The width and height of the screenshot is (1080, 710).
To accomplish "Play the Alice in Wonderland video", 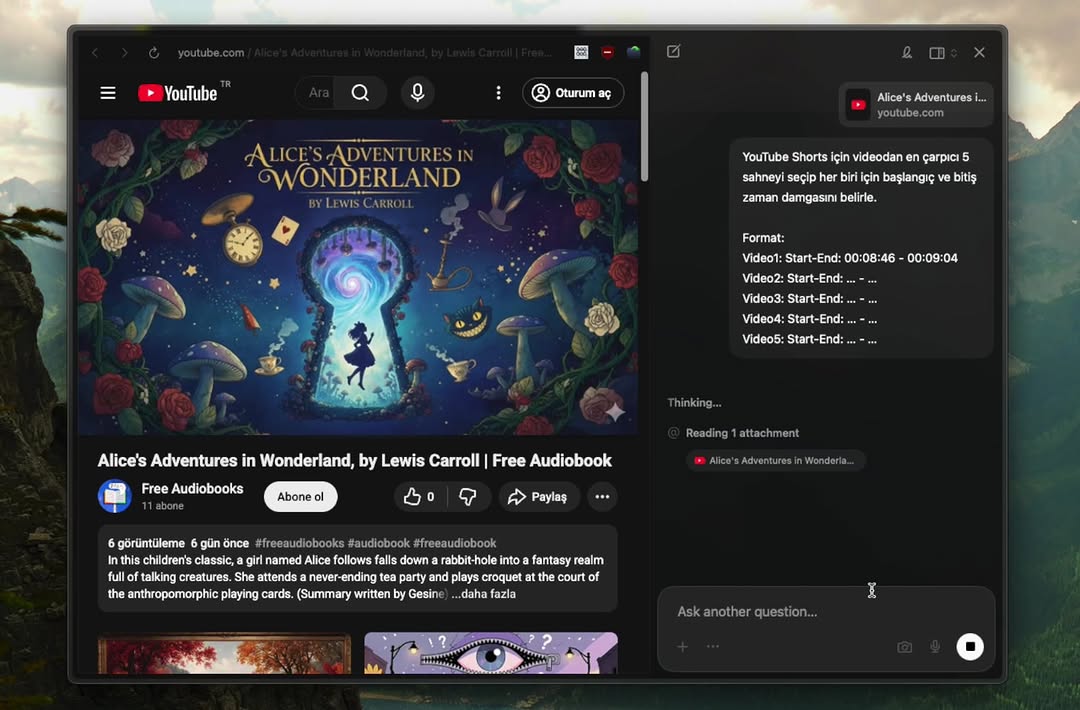I will point(358,277).
